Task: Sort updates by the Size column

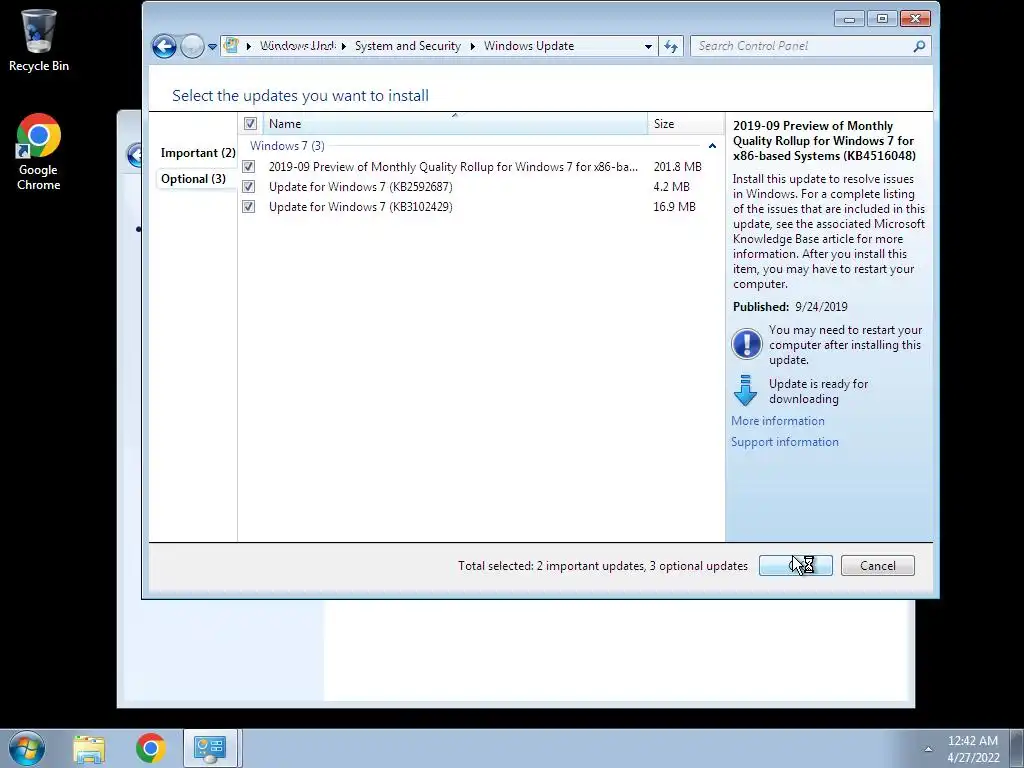Action: pos(685,123)
